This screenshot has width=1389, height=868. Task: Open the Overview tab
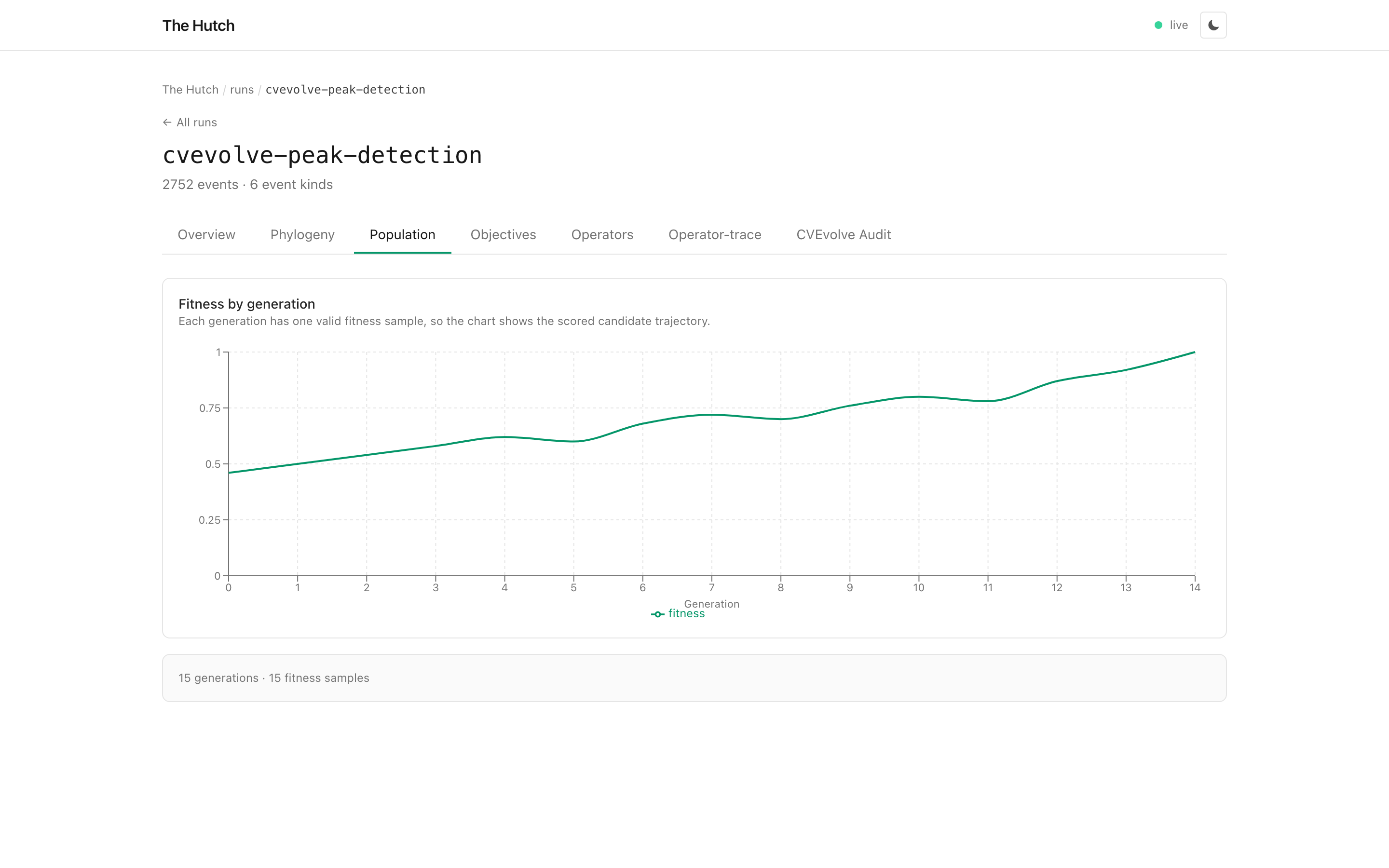tap(206, 235)
